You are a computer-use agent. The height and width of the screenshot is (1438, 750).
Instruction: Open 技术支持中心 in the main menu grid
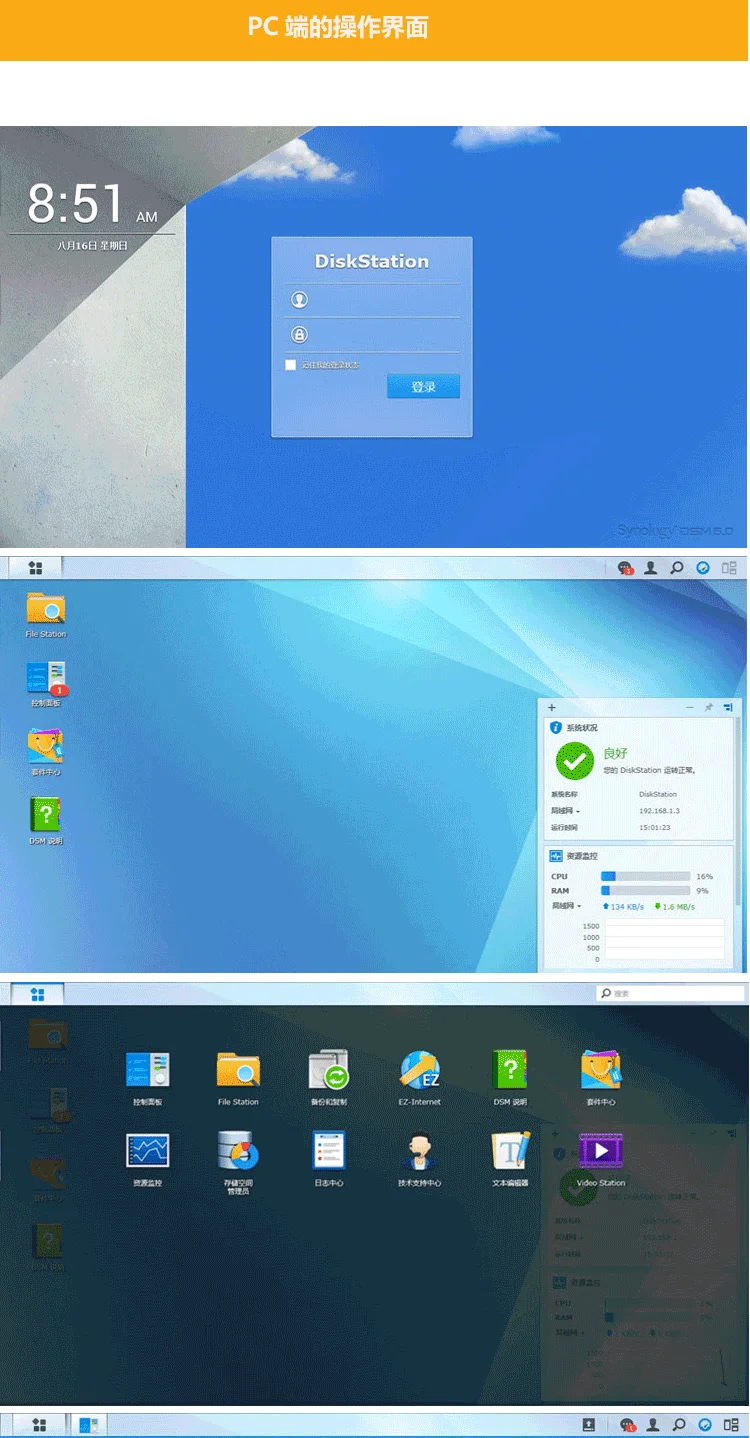coord(420,1160)
